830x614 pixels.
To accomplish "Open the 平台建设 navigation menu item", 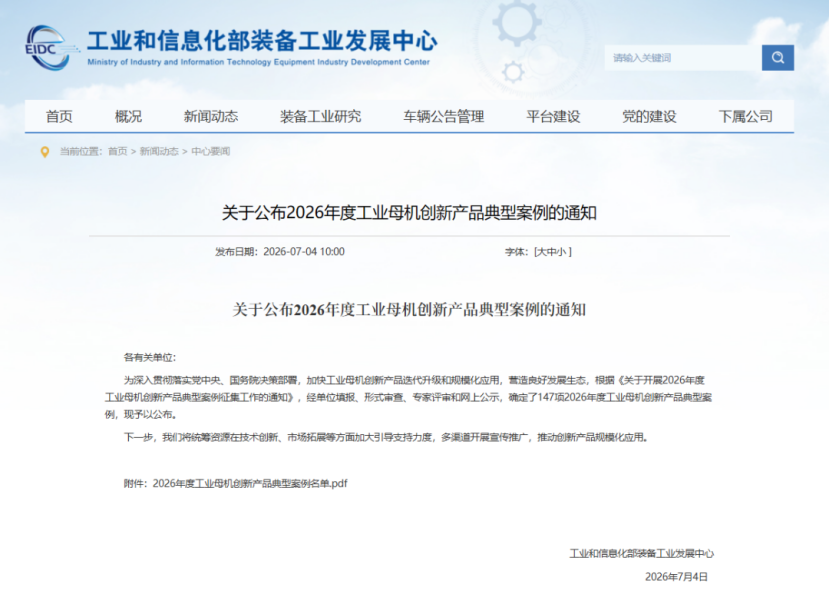I will click(x=553, y=116).
